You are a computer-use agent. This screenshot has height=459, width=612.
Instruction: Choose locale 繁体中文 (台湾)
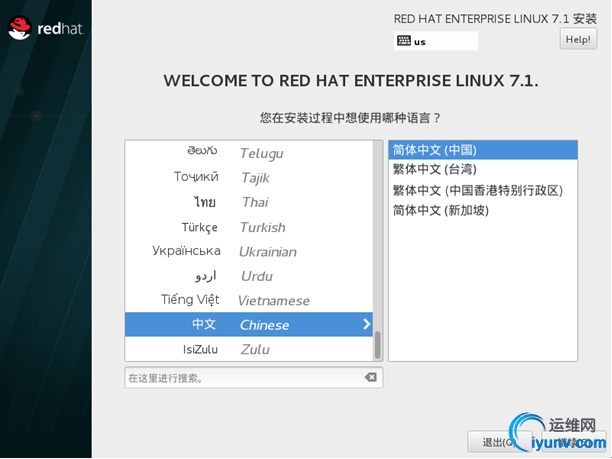coord(483,169)
